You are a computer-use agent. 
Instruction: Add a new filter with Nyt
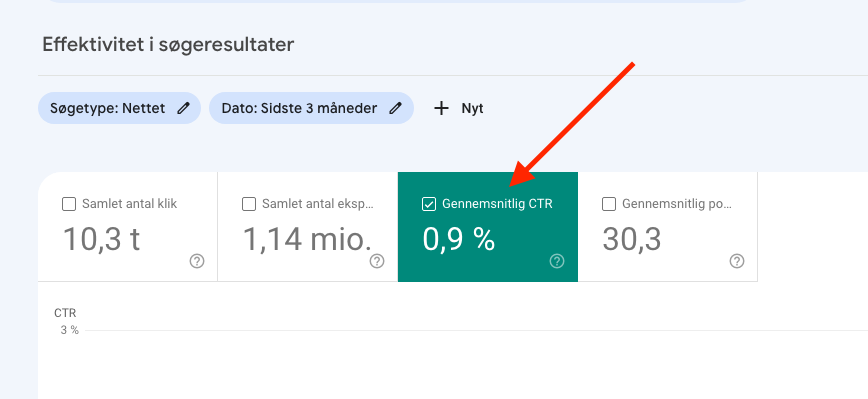pos(458,108)
